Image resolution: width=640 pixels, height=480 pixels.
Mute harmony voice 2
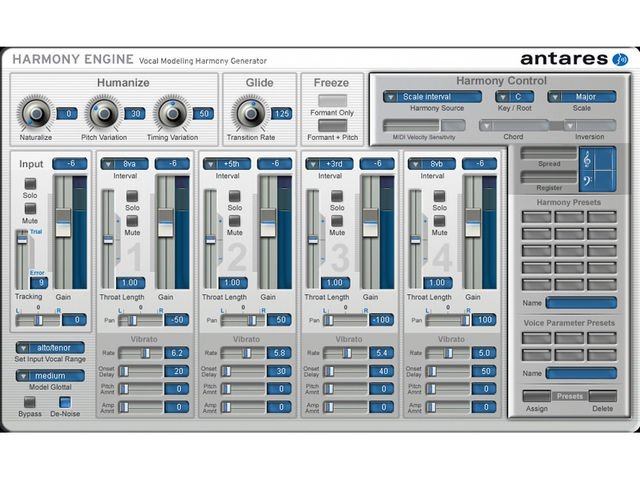(234, 221)
